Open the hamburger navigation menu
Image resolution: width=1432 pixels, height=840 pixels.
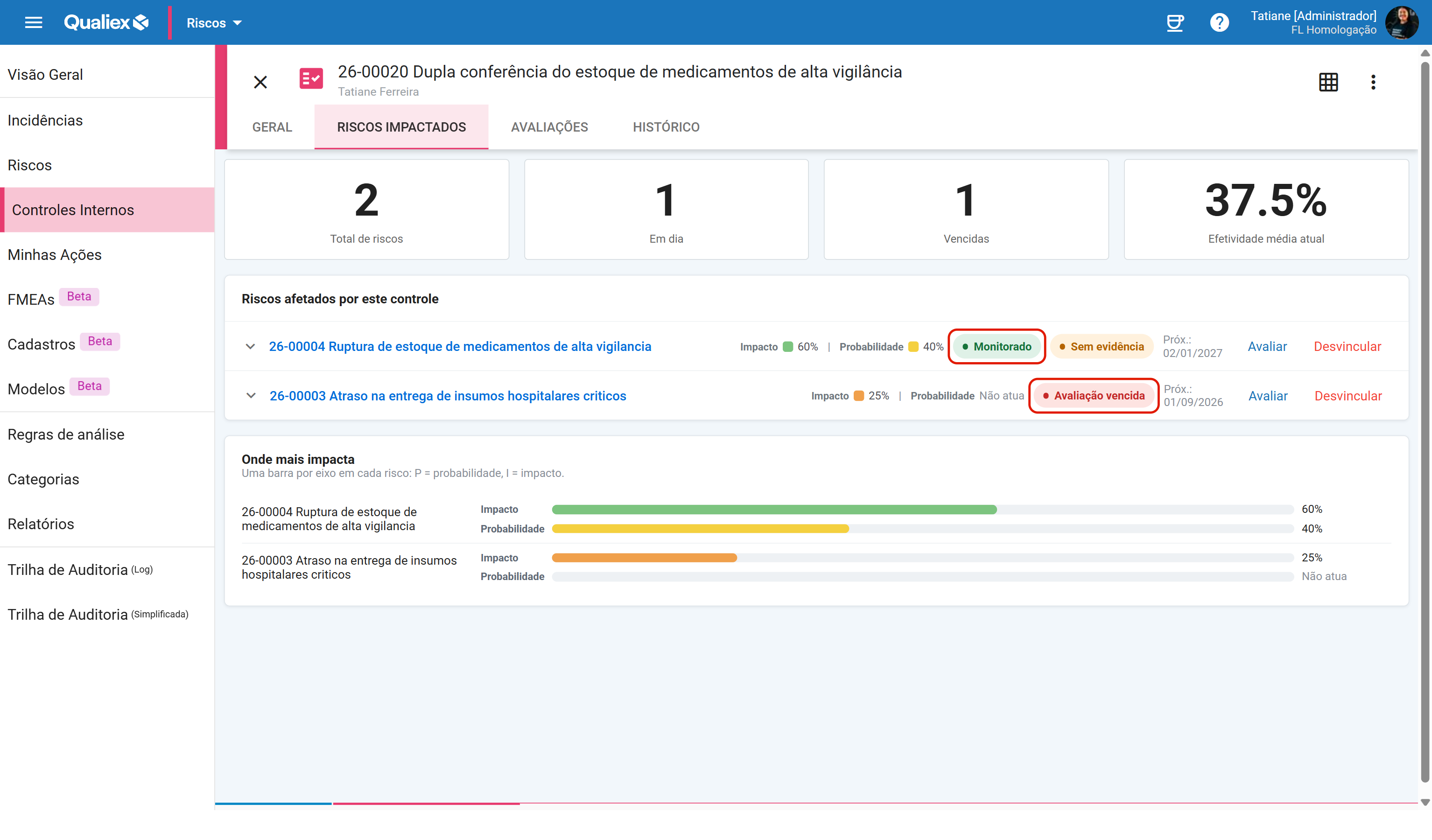pyautogui.click(x=34, y=23)
